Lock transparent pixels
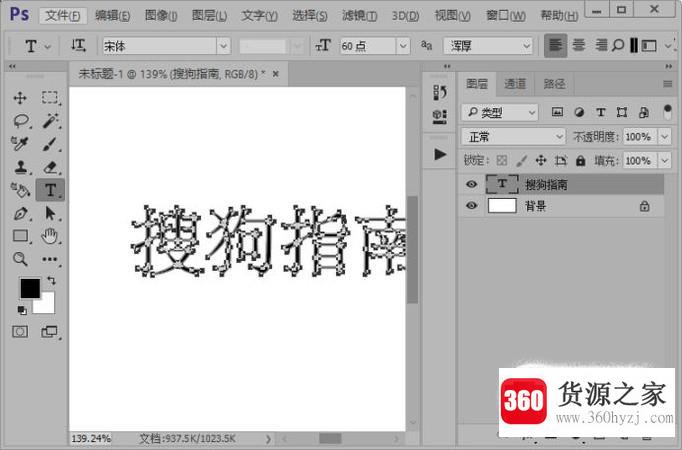Screen dimensions: 682x450 (x=501, y=161)
